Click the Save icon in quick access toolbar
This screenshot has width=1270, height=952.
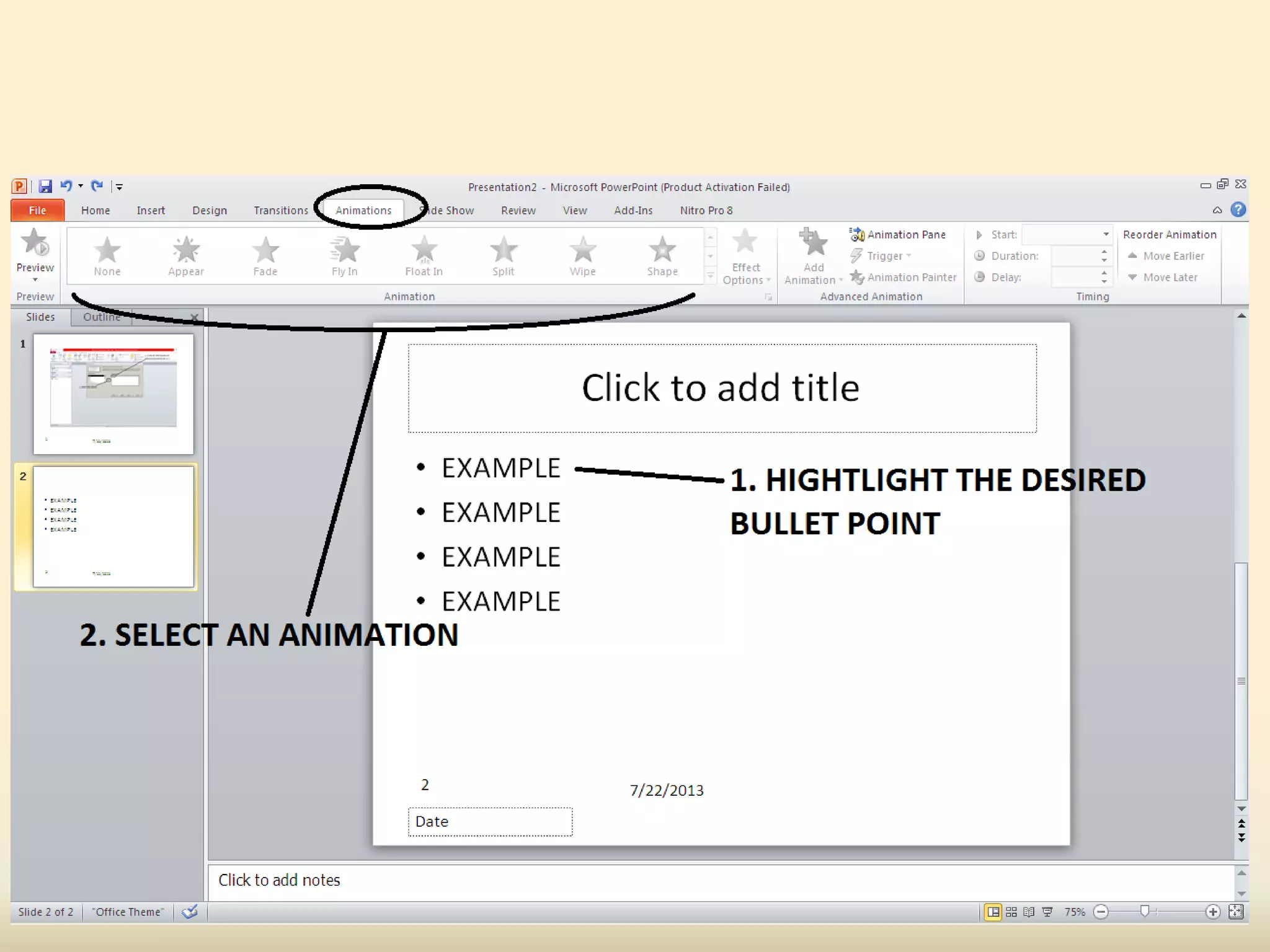click(45, 186)
